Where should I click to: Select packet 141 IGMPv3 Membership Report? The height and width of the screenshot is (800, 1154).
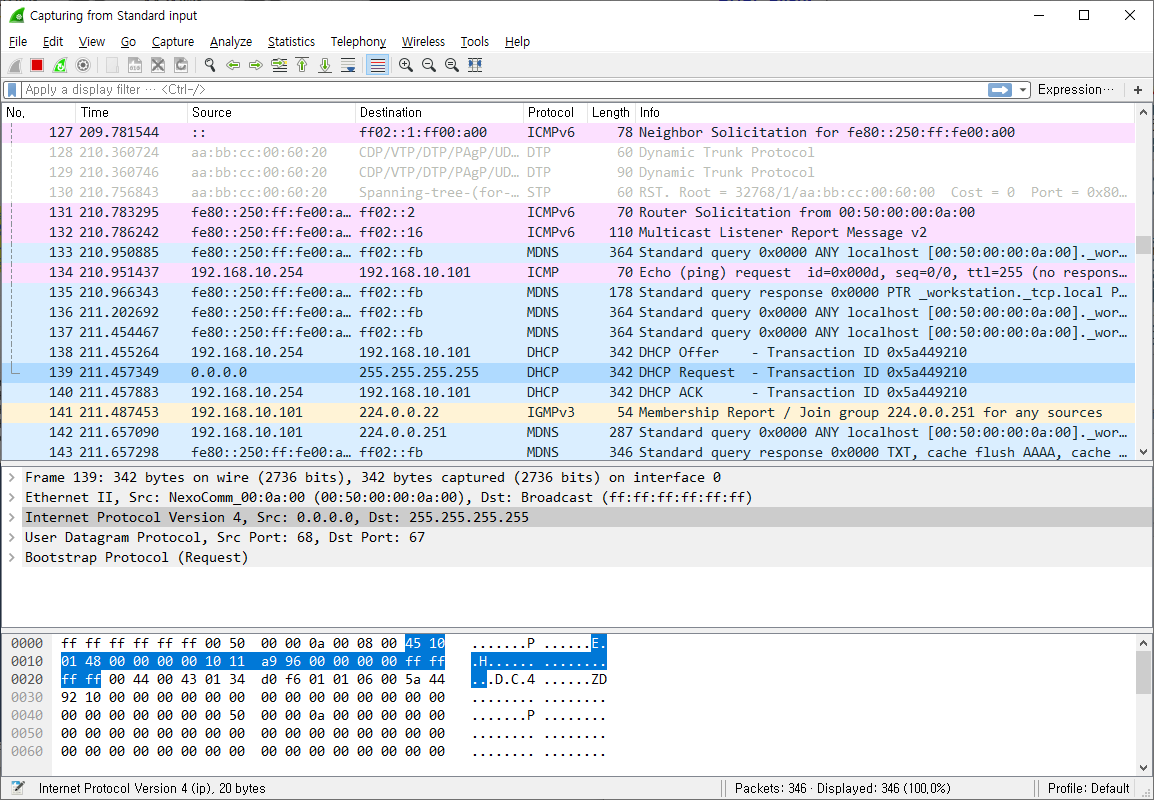[x=568, y=412]
